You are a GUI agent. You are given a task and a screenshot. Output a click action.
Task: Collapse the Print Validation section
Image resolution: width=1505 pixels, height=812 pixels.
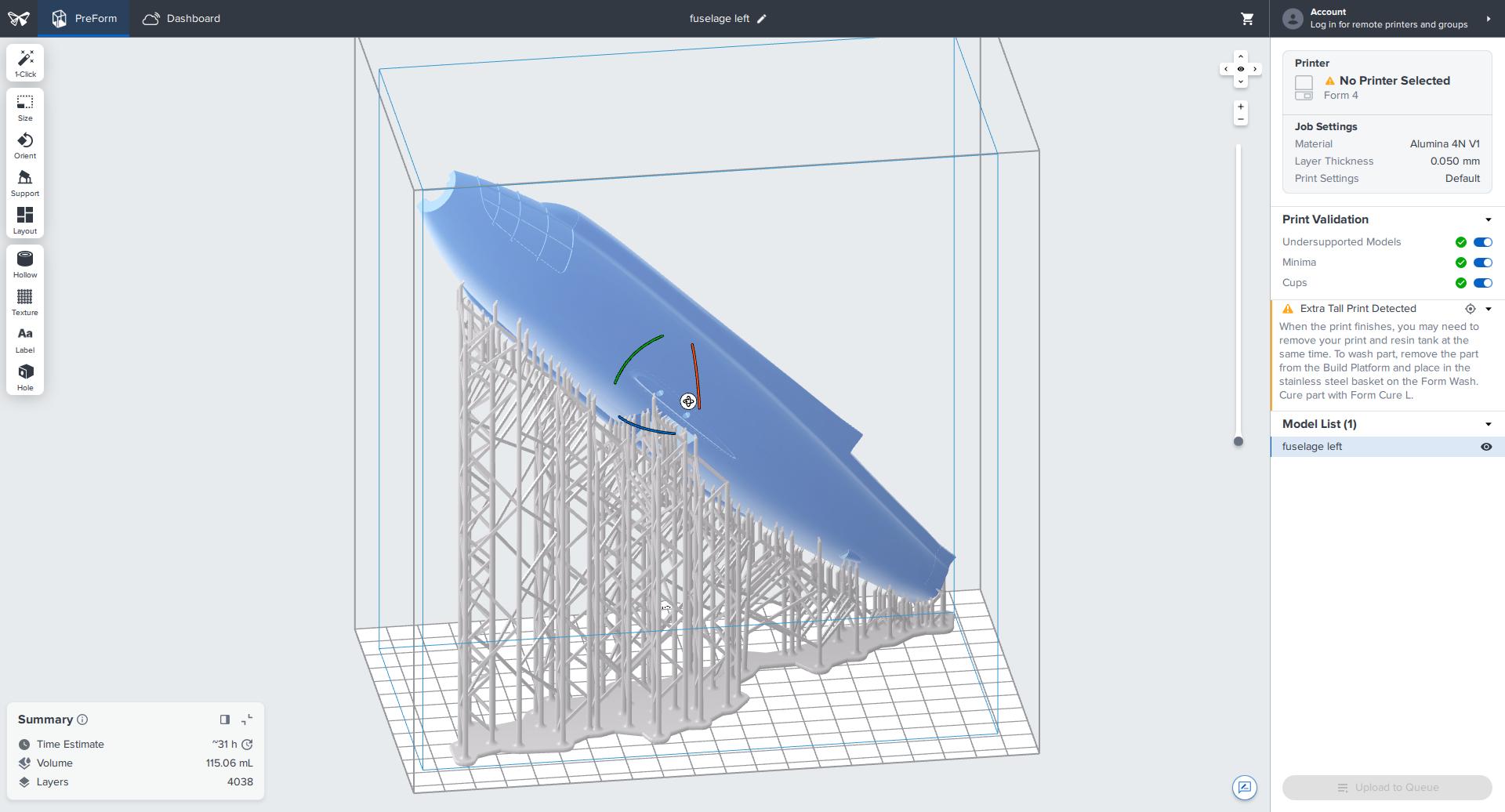(x=1488, y=220)
